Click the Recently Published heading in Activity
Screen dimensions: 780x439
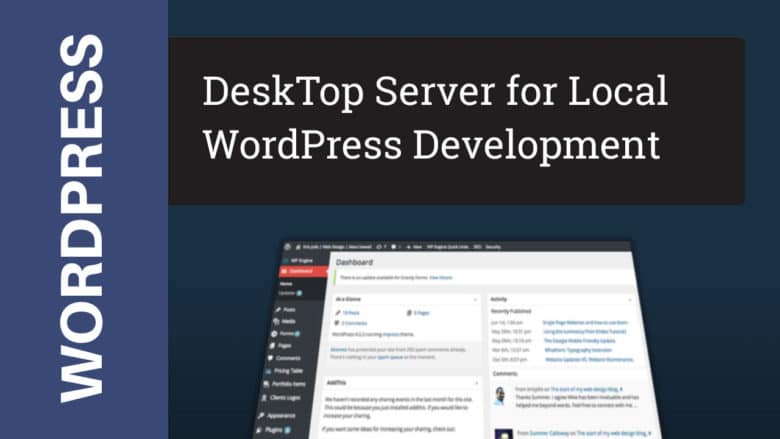(511, 311)
